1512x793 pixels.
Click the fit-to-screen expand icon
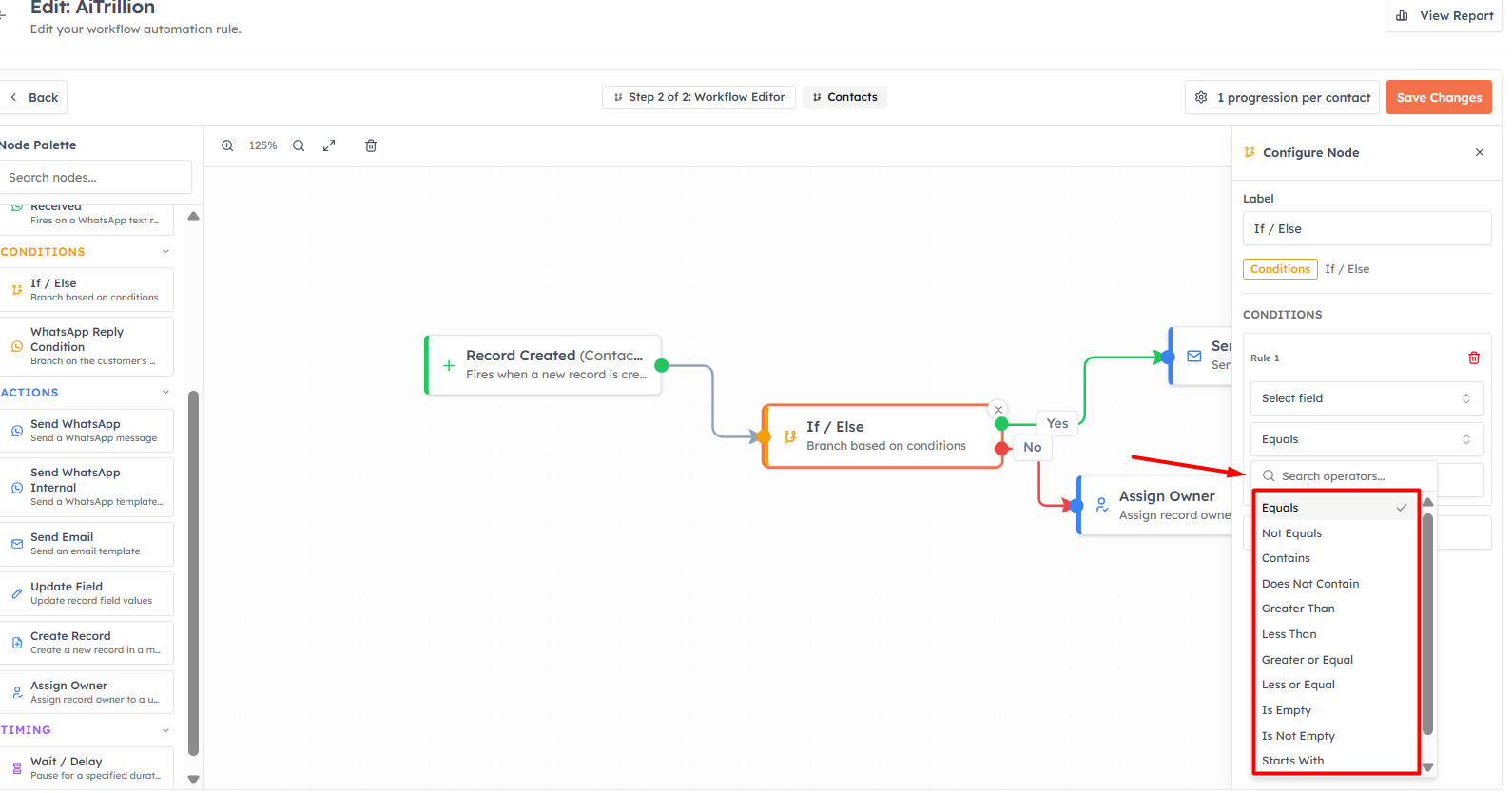tap(329, 145)
